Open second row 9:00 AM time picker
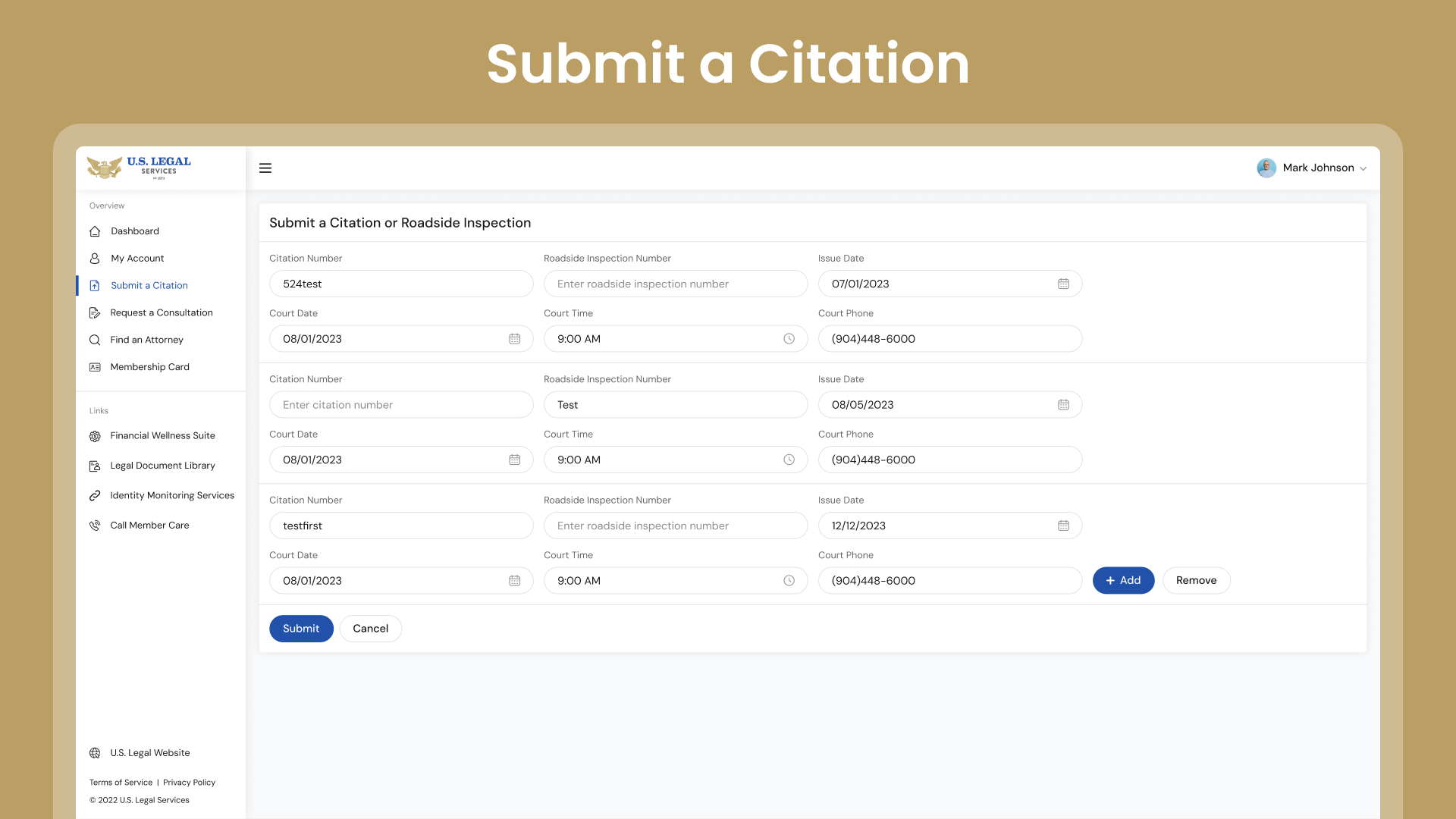The image size is (1456, 819). click(x=676, y=460)
